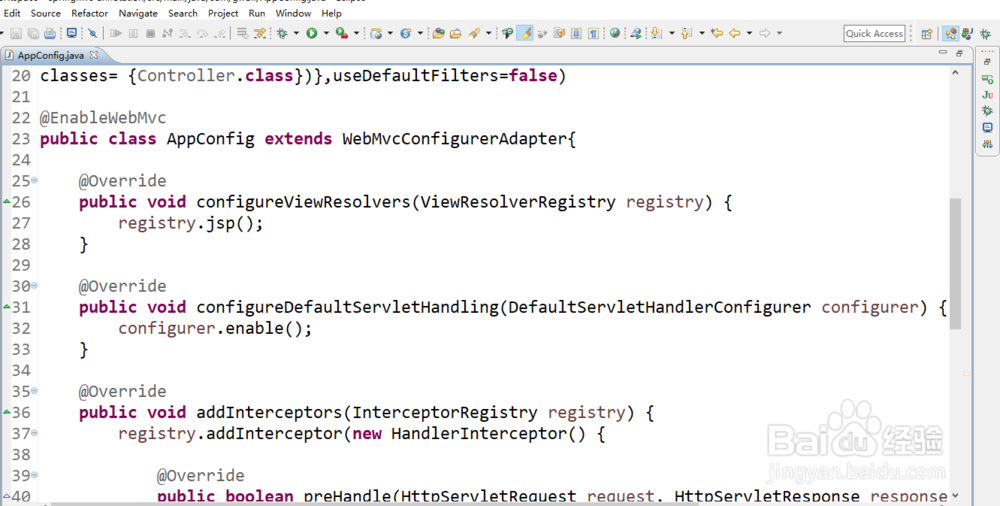Screen dimensions: 1000x506
Task: Click the Print icon in toolbar
Action: tap(50, 33)
